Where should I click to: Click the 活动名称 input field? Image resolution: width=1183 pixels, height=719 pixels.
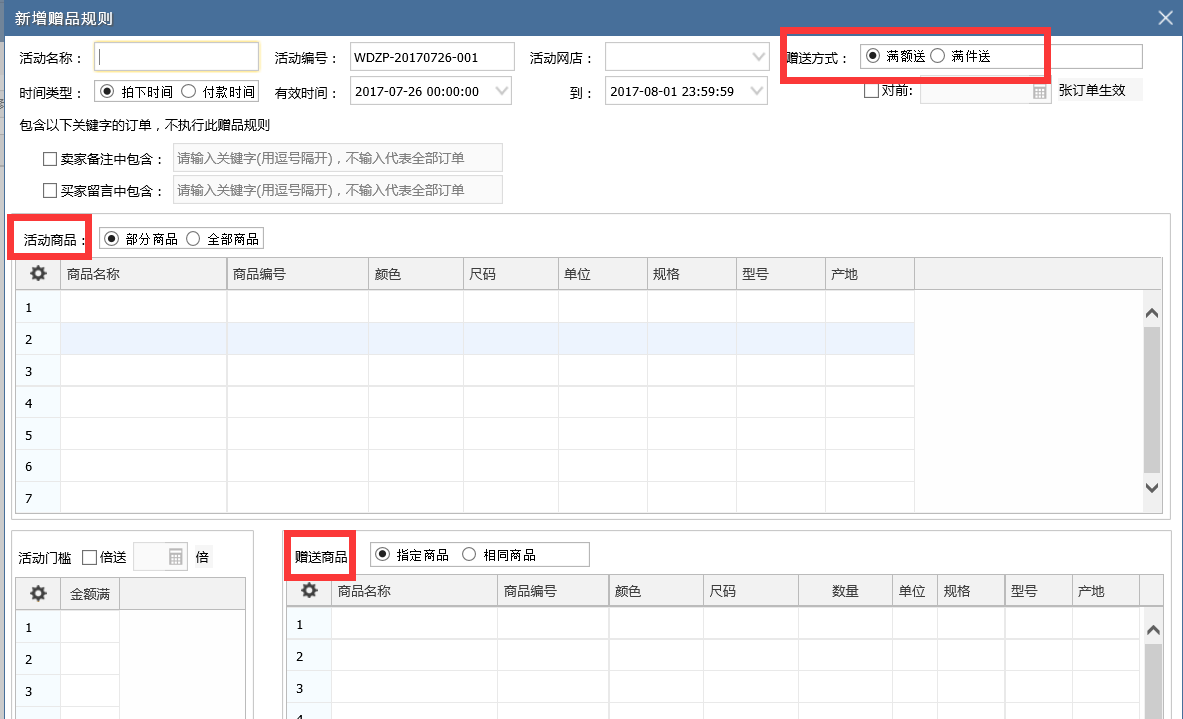pos(176,56)
